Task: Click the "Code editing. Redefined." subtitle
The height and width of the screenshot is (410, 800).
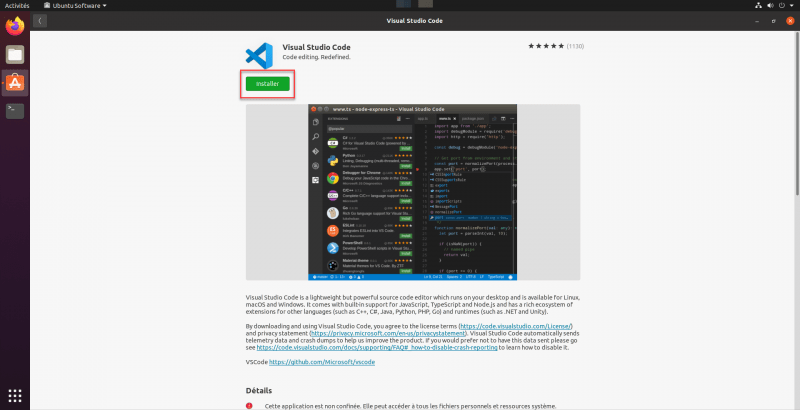Action: click(316, 57)
